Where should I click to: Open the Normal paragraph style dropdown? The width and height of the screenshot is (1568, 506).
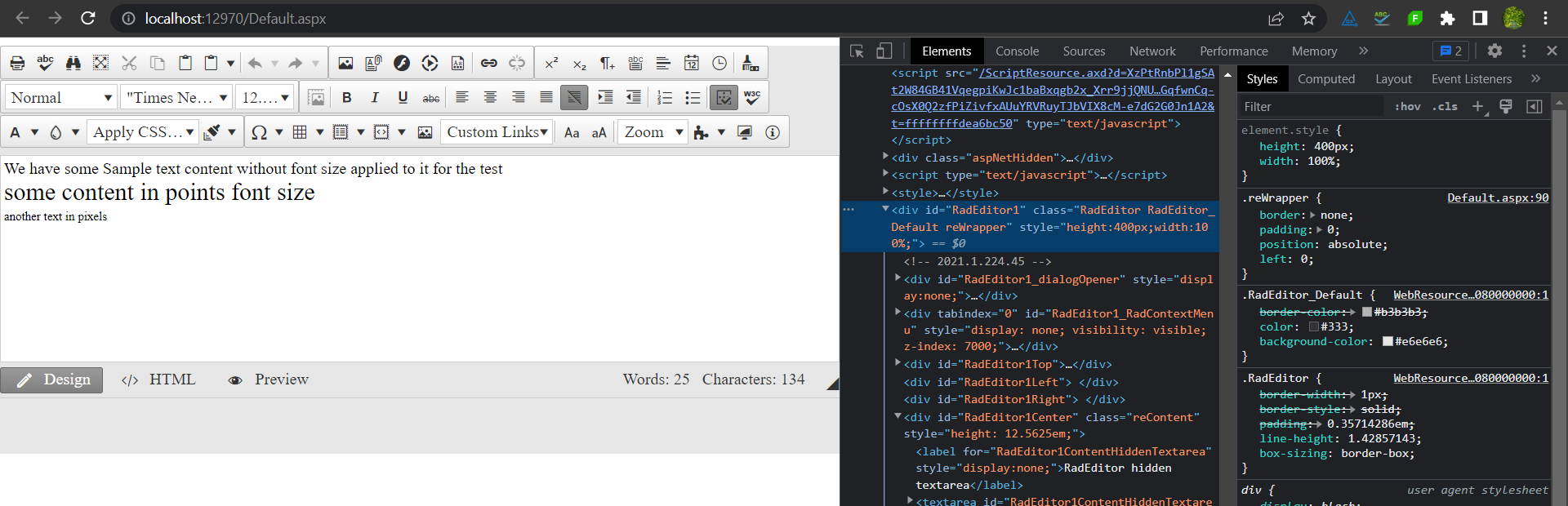coord(61,98)
